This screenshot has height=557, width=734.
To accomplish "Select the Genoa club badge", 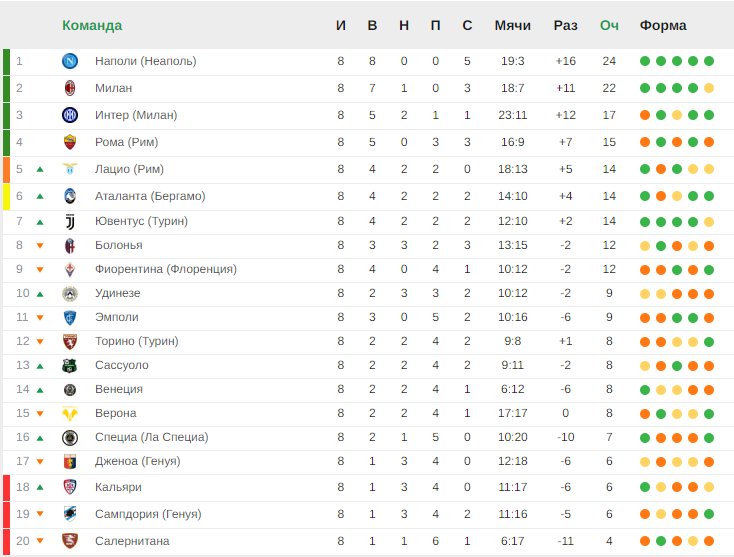I will [70, 462].
